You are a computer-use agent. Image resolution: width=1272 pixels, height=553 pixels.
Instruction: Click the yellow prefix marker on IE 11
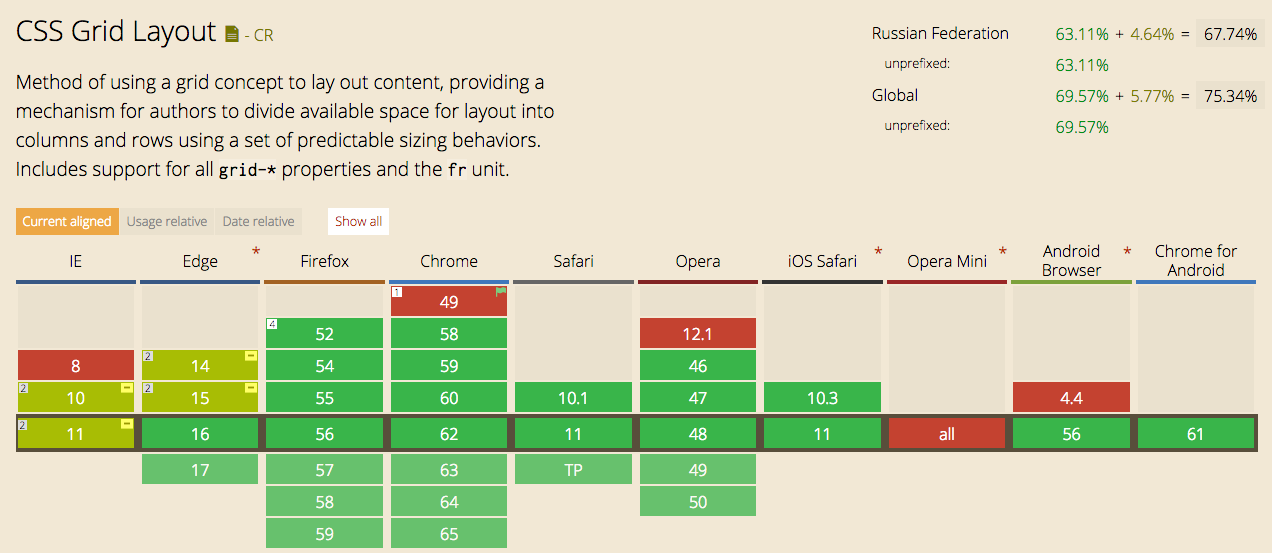point(126,424)
